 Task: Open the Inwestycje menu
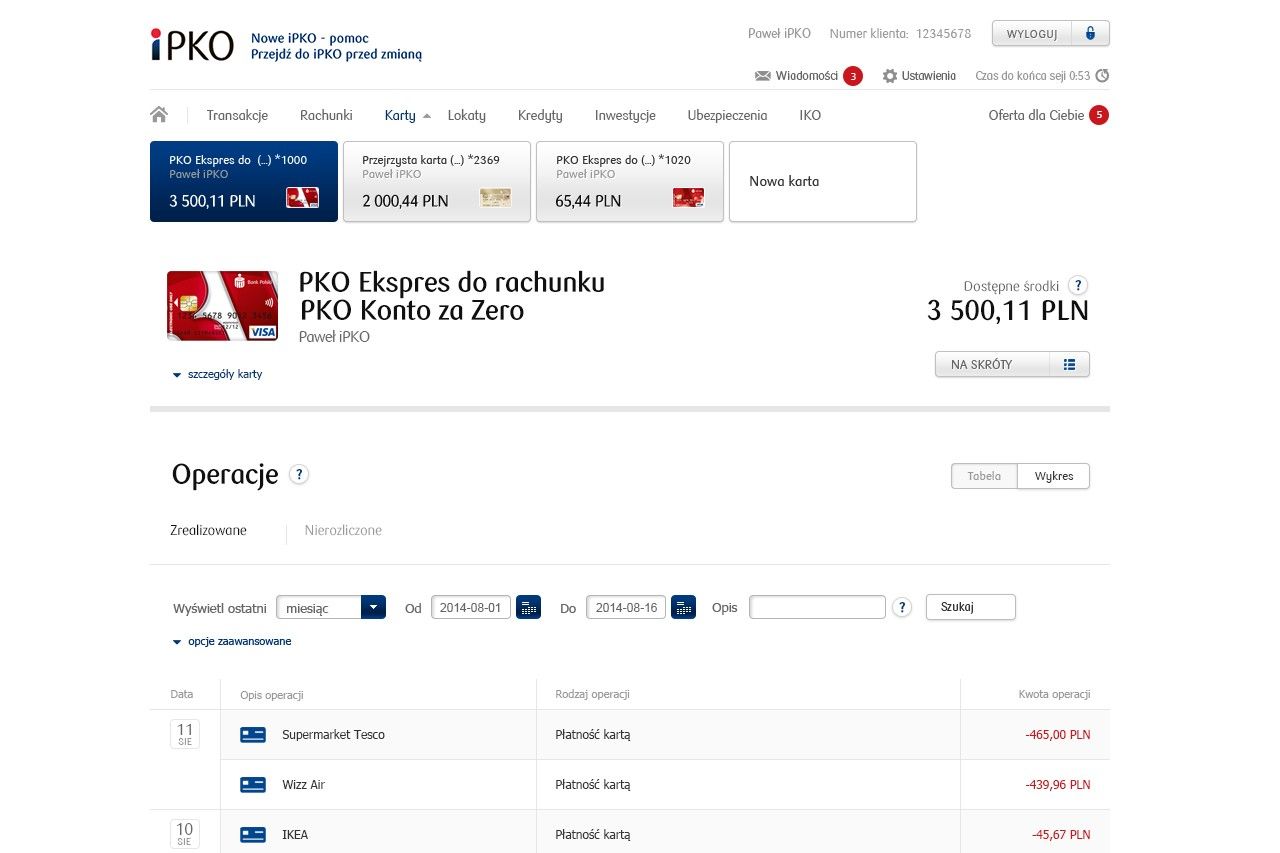click(625, 115)
